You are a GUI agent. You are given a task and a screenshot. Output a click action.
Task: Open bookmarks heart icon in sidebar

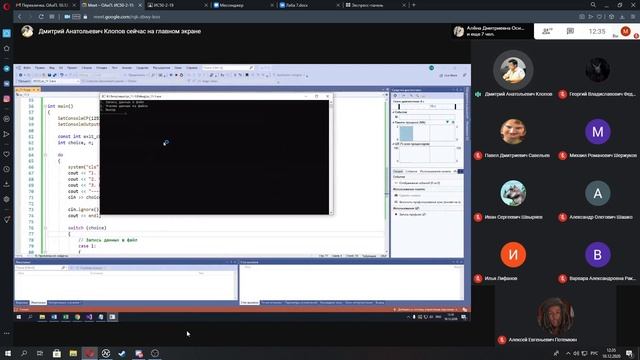pos(7,154)
